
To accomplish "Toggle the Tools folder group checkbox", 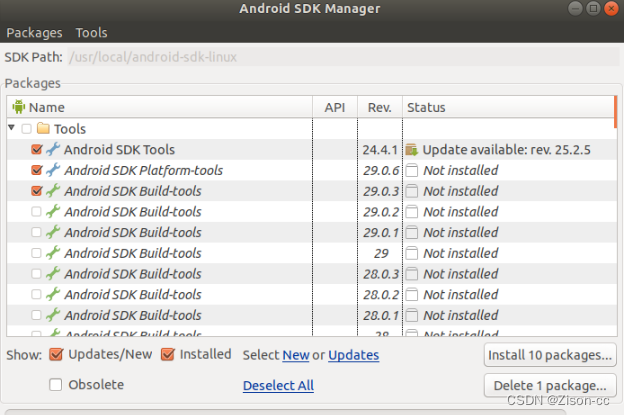I will click(x=27, y=128).
